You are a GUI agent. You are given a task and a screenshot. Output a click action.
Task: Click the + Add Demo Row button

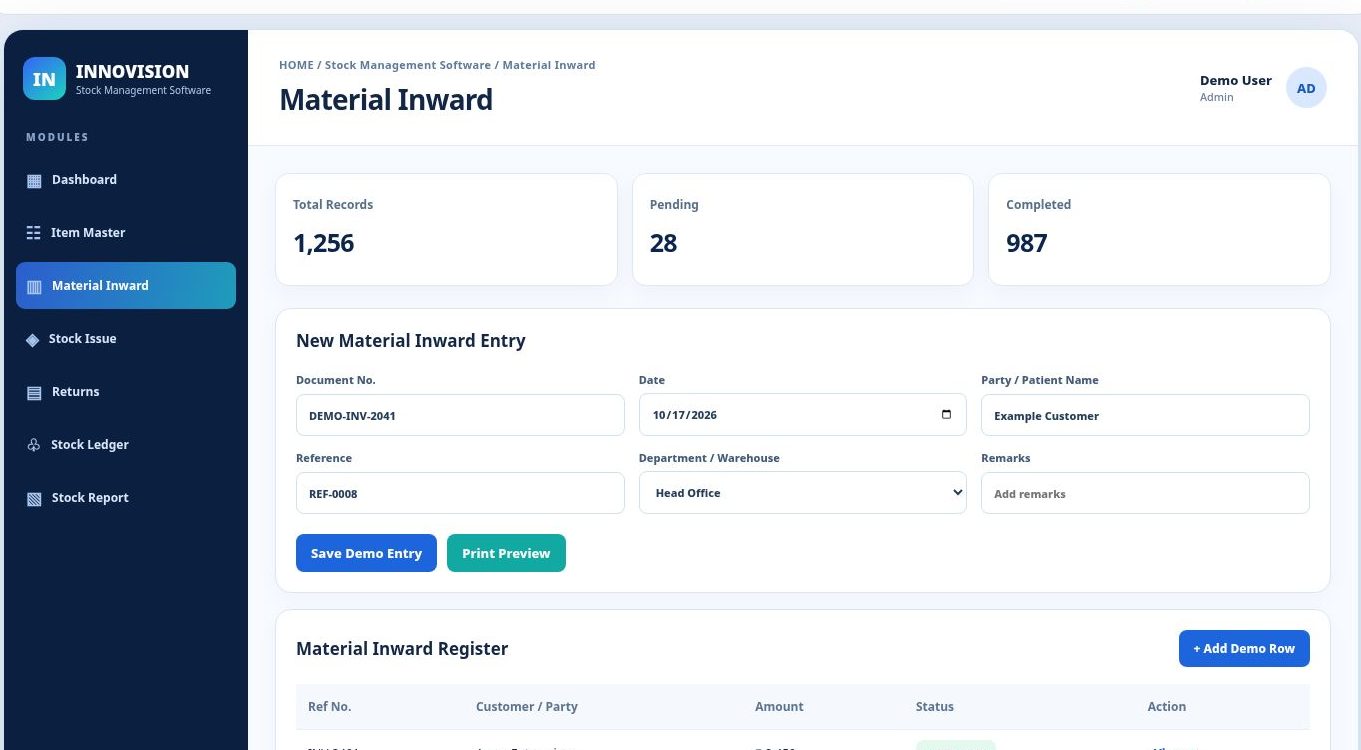pos(1244,648)
